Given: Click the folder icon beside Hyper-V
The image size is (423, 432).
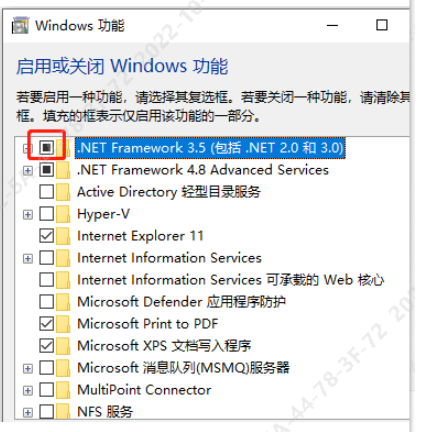Looking at the screenshot, I should [x=63, y=214].
